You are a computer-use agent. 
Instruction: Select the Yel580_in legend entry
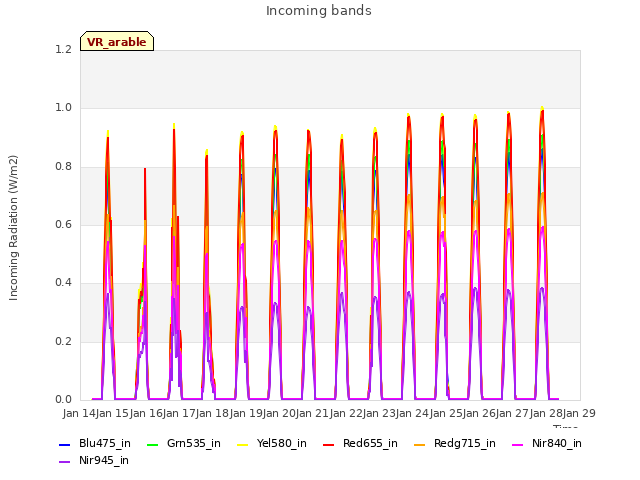point(272,443)
